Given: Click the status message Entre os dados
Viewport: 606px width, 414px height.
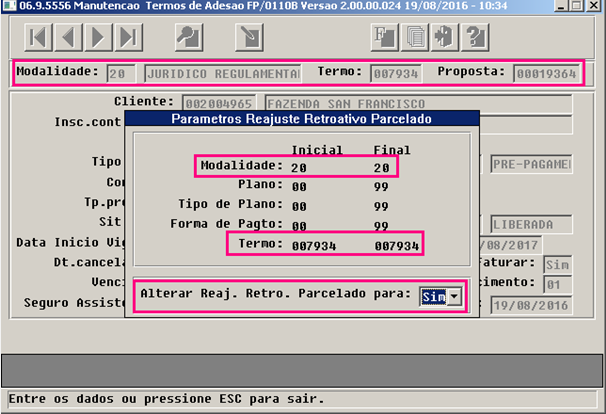Looking at the screenshot, I should [x=166, y=399].
